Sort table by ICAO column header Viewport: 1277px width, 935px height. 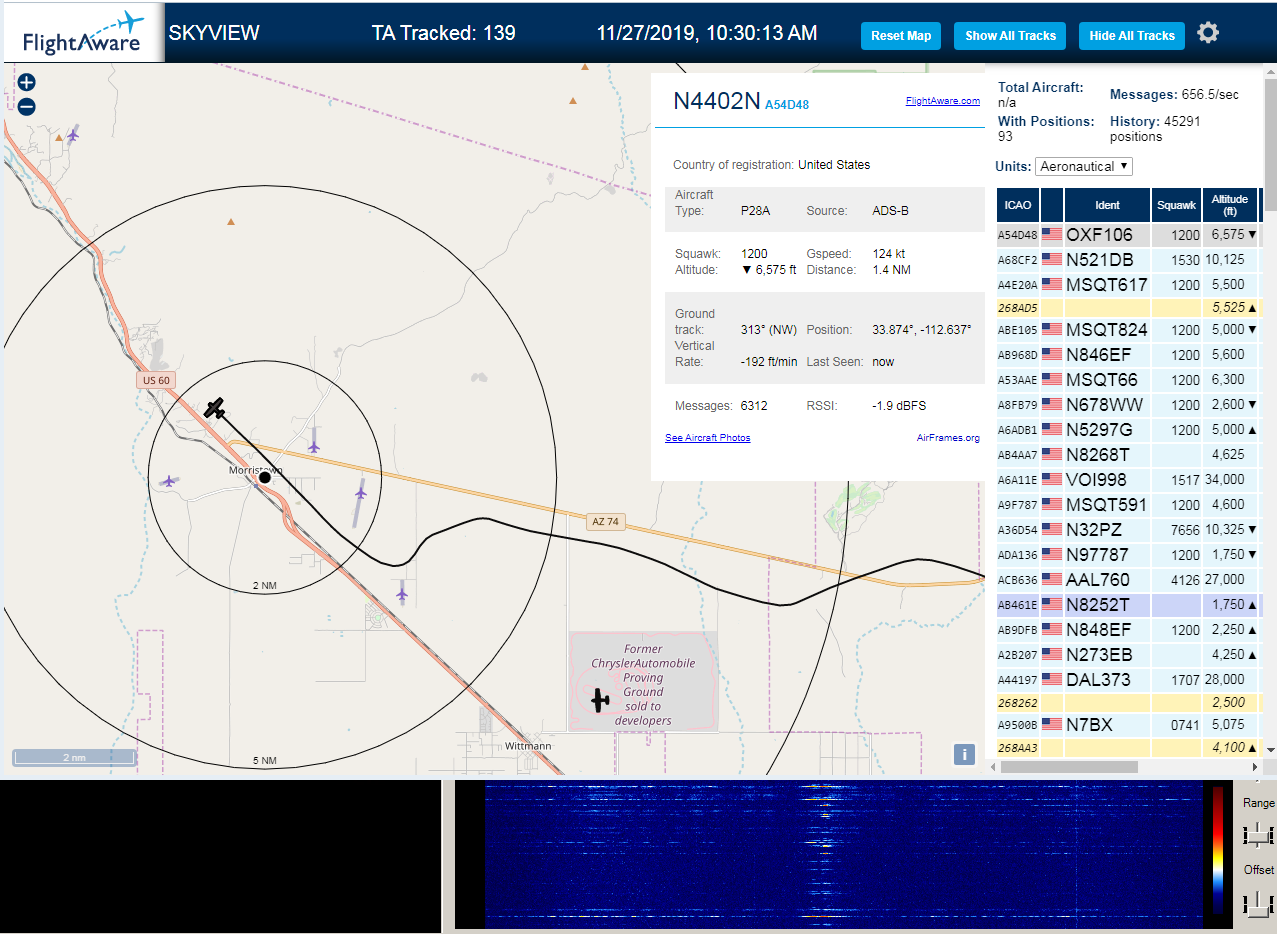click(x=1018, y=205)
